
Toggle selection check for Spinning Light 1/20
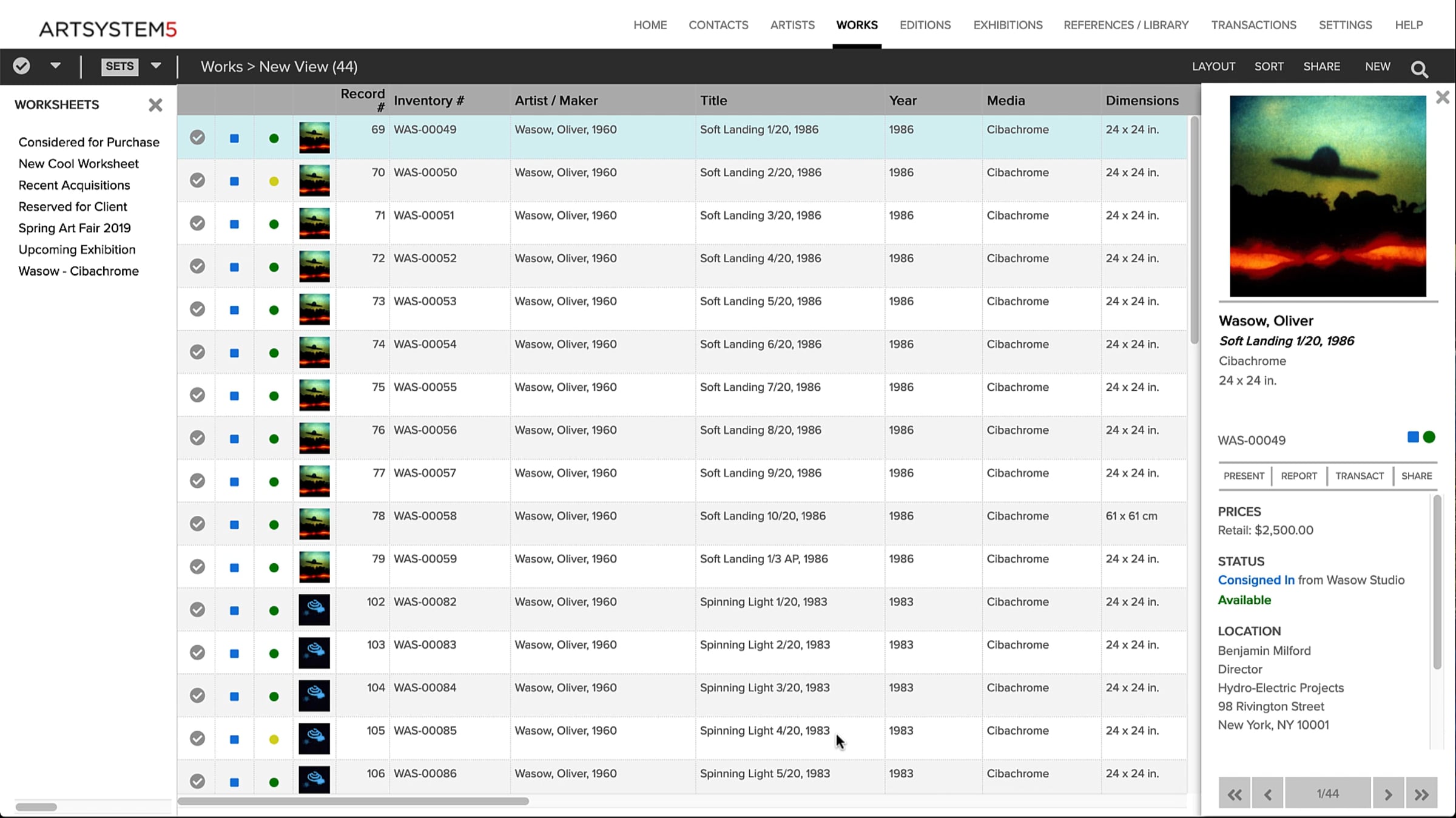[197, 609]
